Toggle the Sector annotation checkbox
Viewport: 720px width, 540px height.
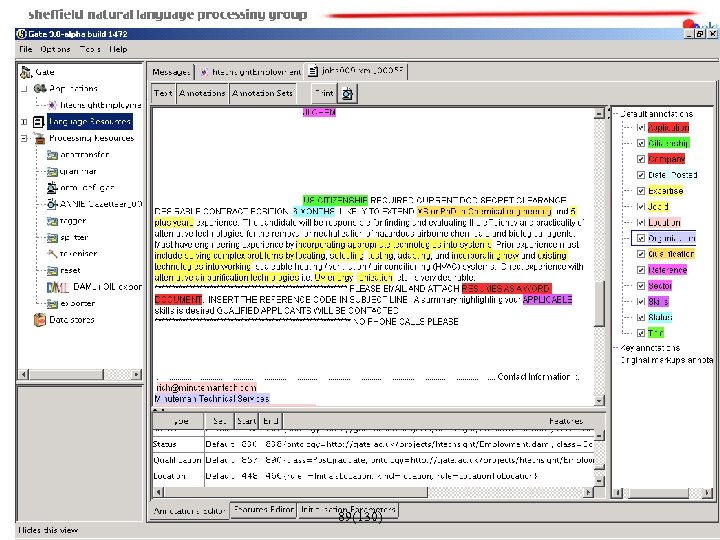click(x=641, y=286)
